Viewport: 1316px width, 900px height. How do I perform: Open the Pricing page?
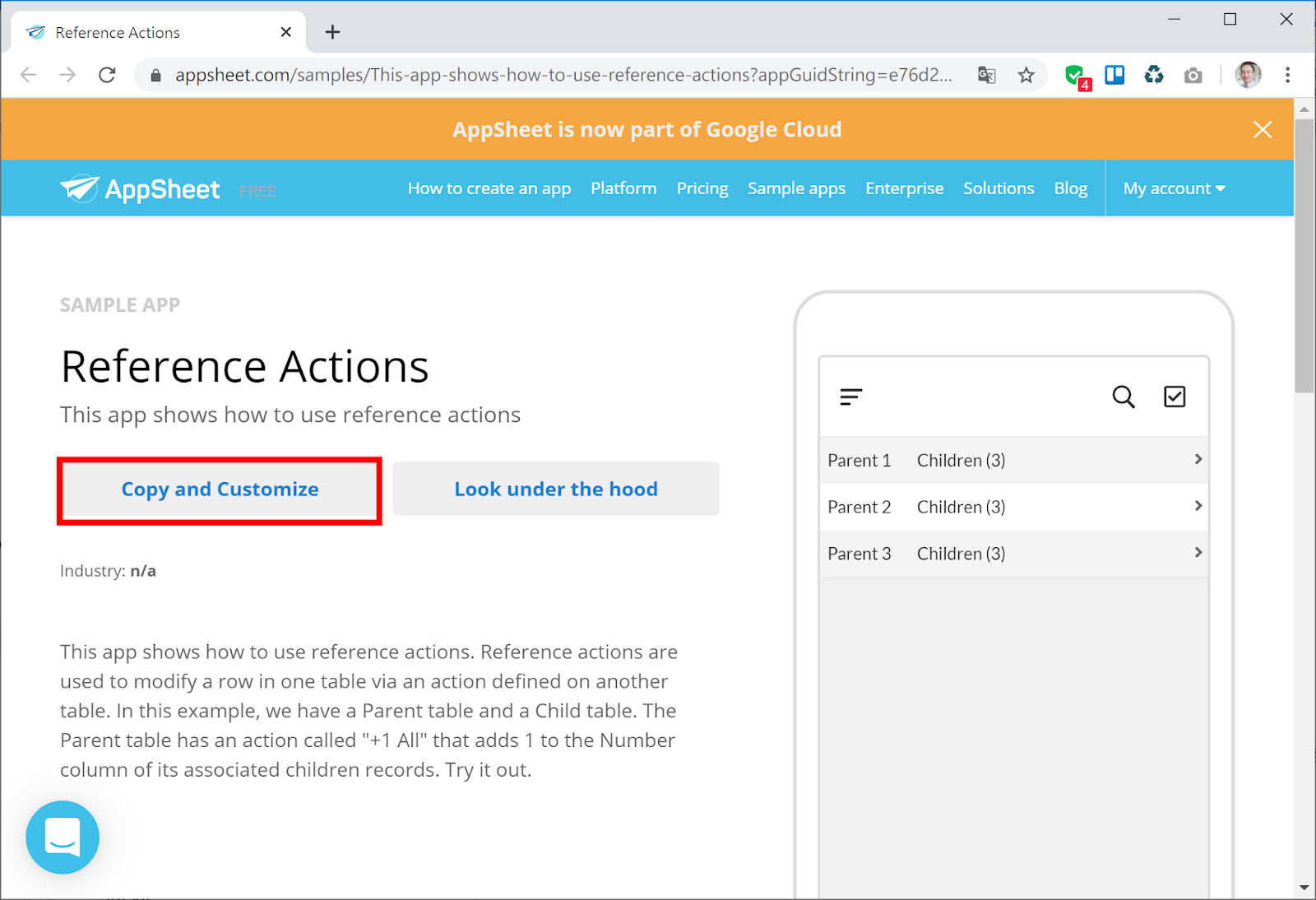702,188
